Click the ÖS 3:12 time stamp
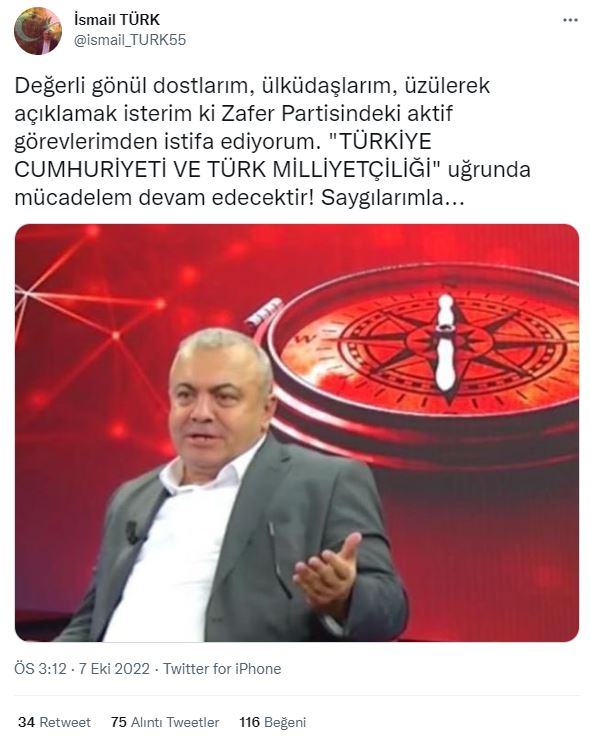This screenshot has height=746, width=590. [x=40, y=669]
